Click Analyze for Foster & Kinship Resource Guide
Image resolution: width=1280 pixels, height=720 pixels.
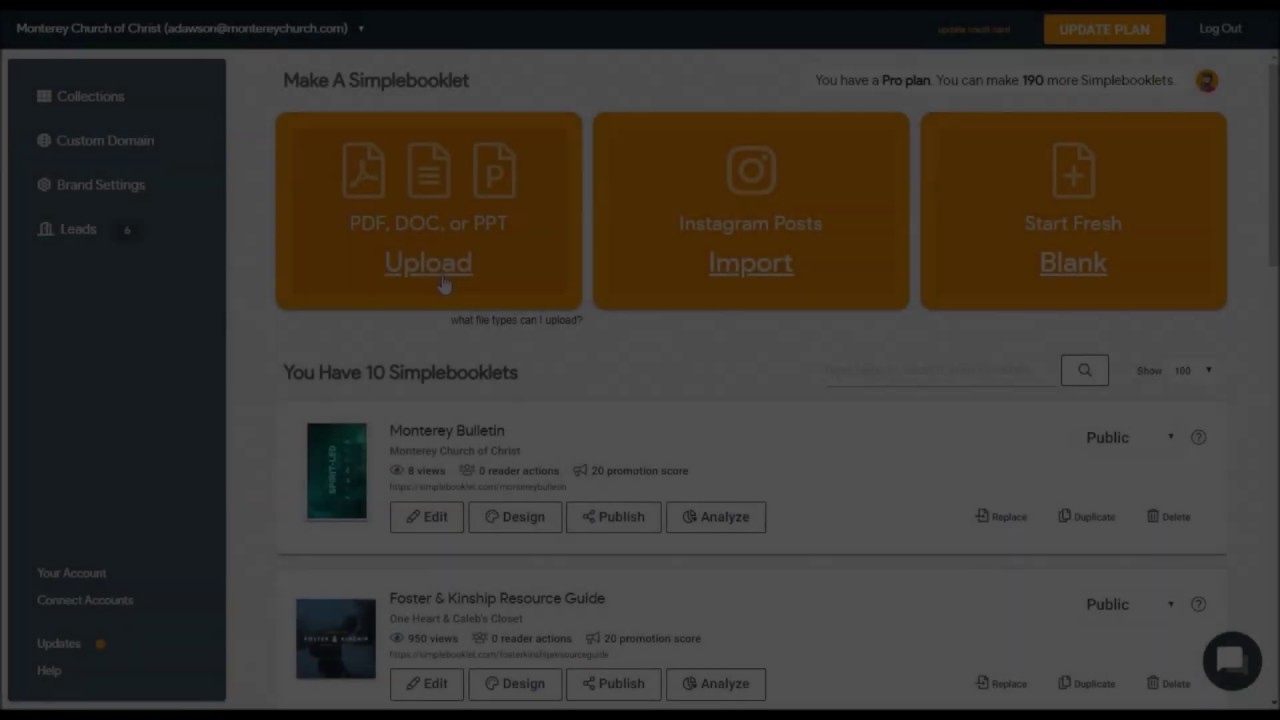(716, 684)
